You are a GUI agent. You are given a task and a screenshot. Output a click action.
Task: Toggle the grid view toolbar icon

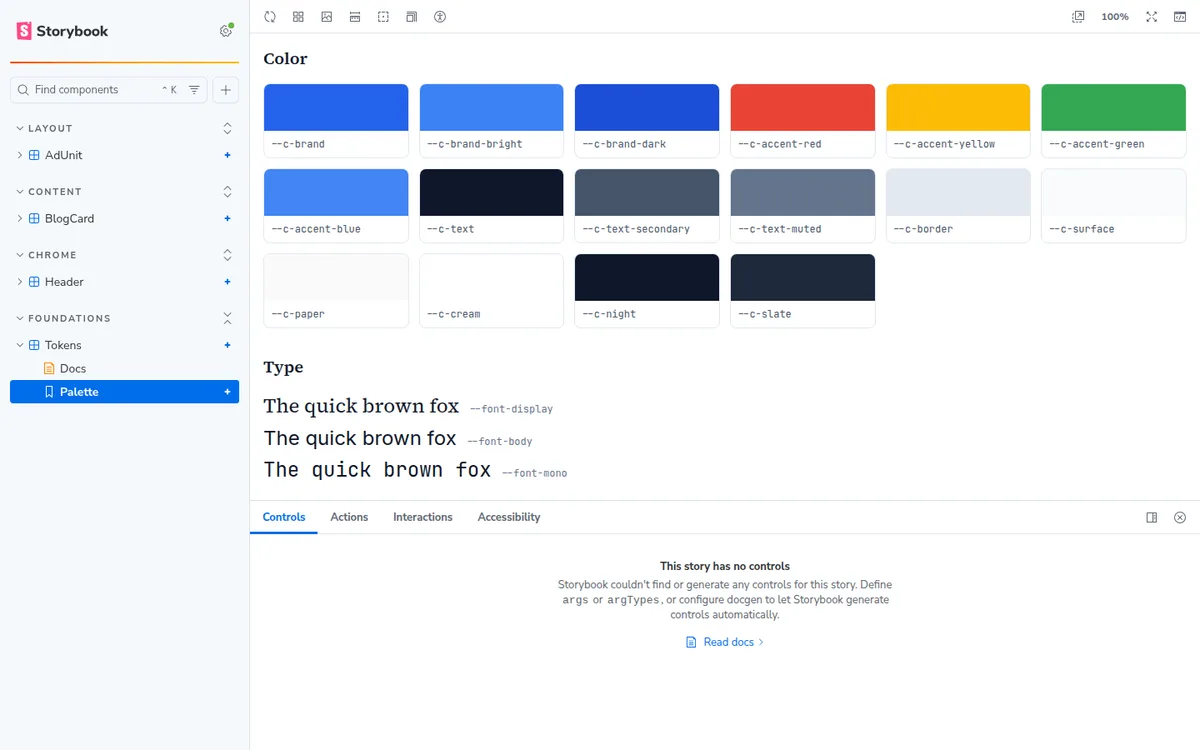[x=298, y=17]
